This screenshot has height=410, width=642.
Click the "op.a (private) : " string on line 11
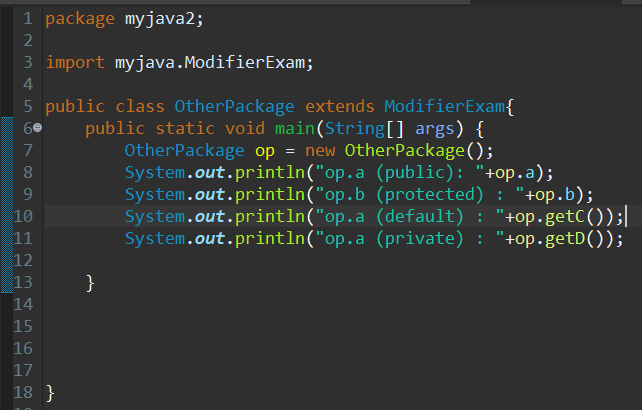pyautogui.click(x=410, y=238)
